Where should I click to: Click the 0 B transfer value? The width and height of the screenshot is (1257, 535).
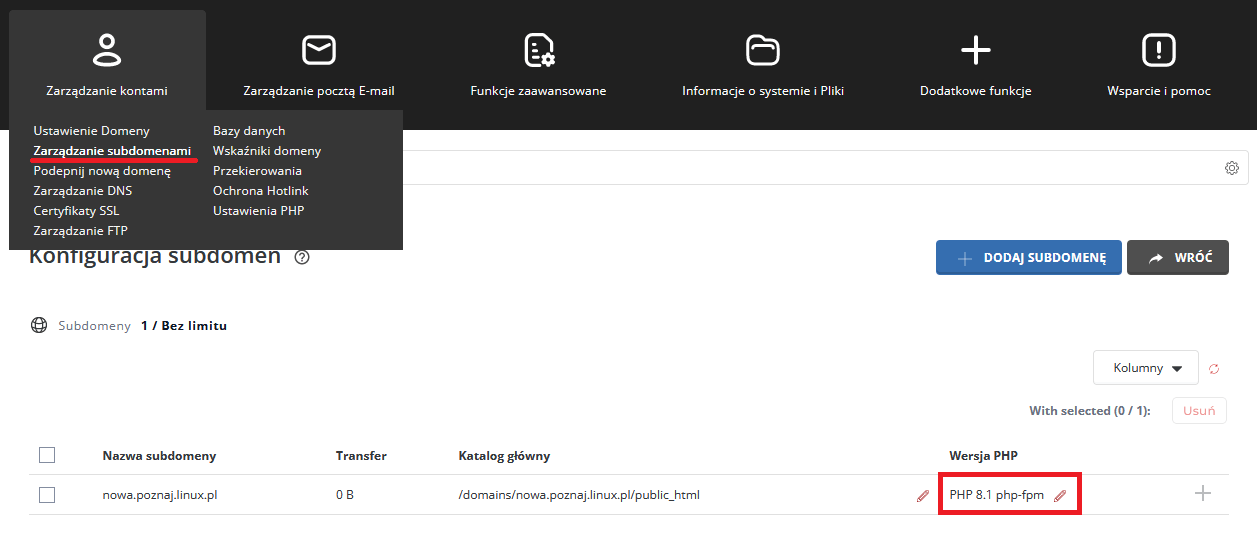tap(345, 494)
